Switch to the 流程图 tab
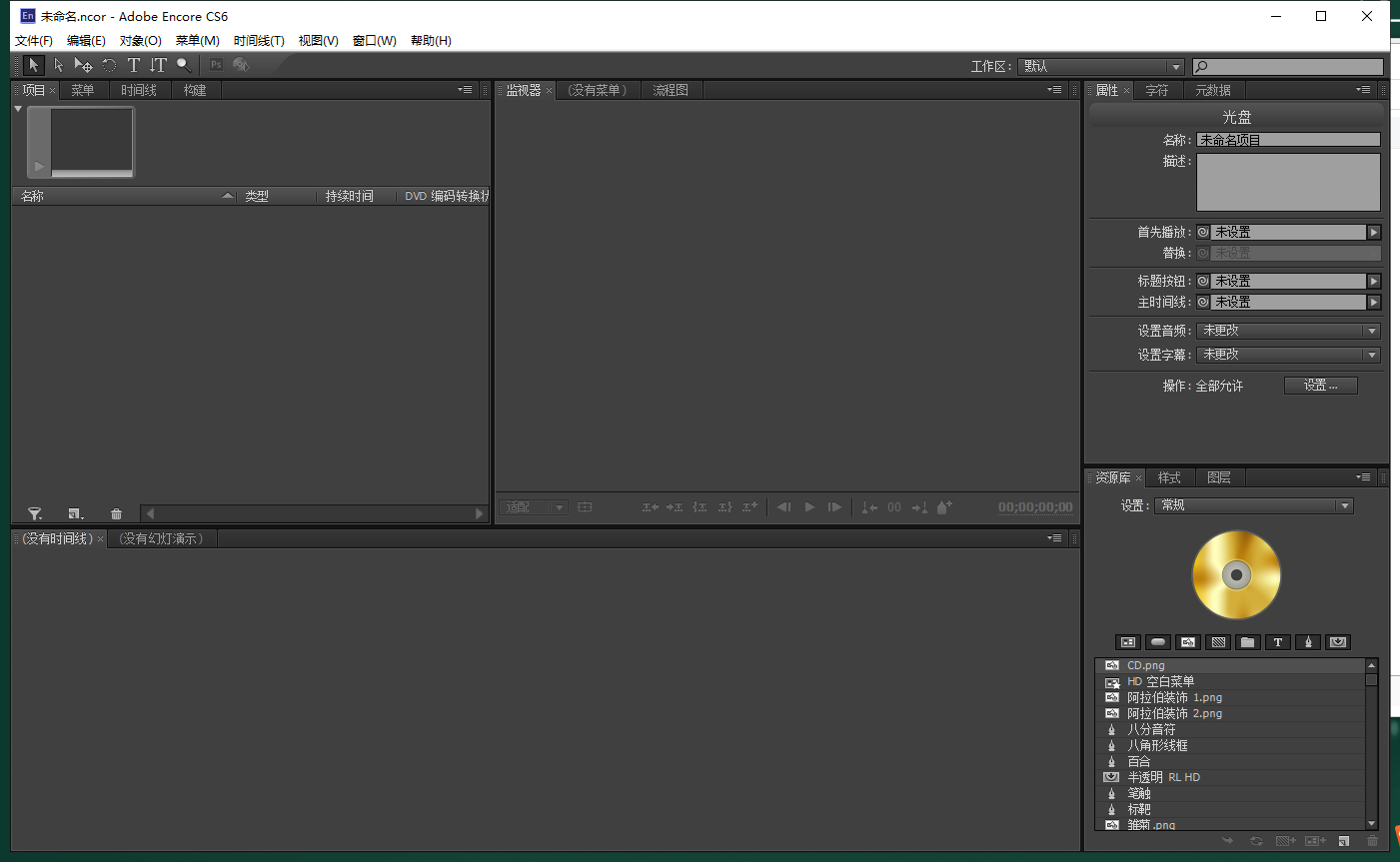This screenshot has height=862, width=1400. 671,90
